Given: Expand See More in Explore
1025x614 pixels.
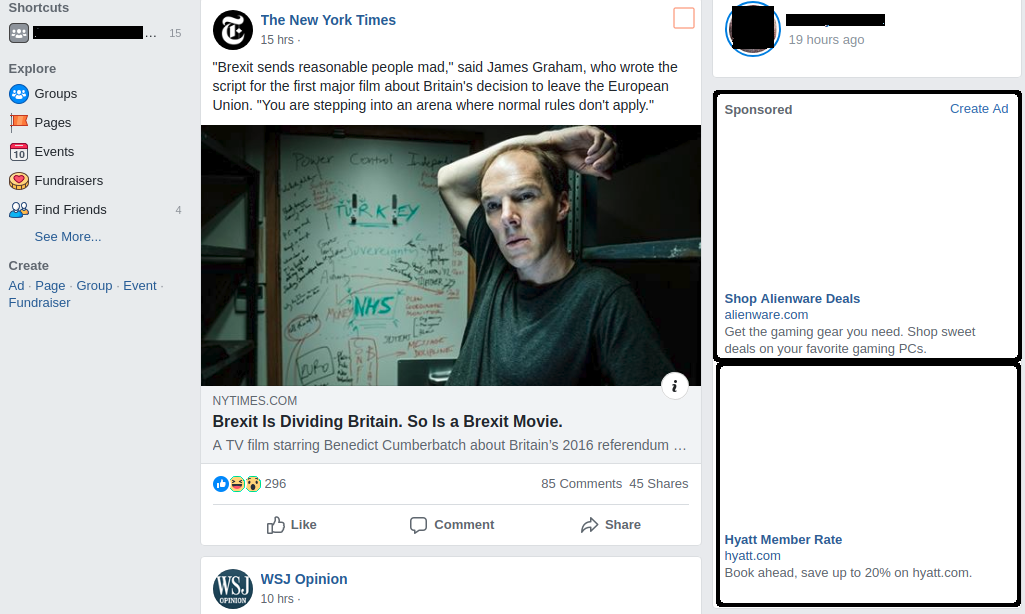Looking at the screenshot, I should pyautogui.click(x=68, y=237).
